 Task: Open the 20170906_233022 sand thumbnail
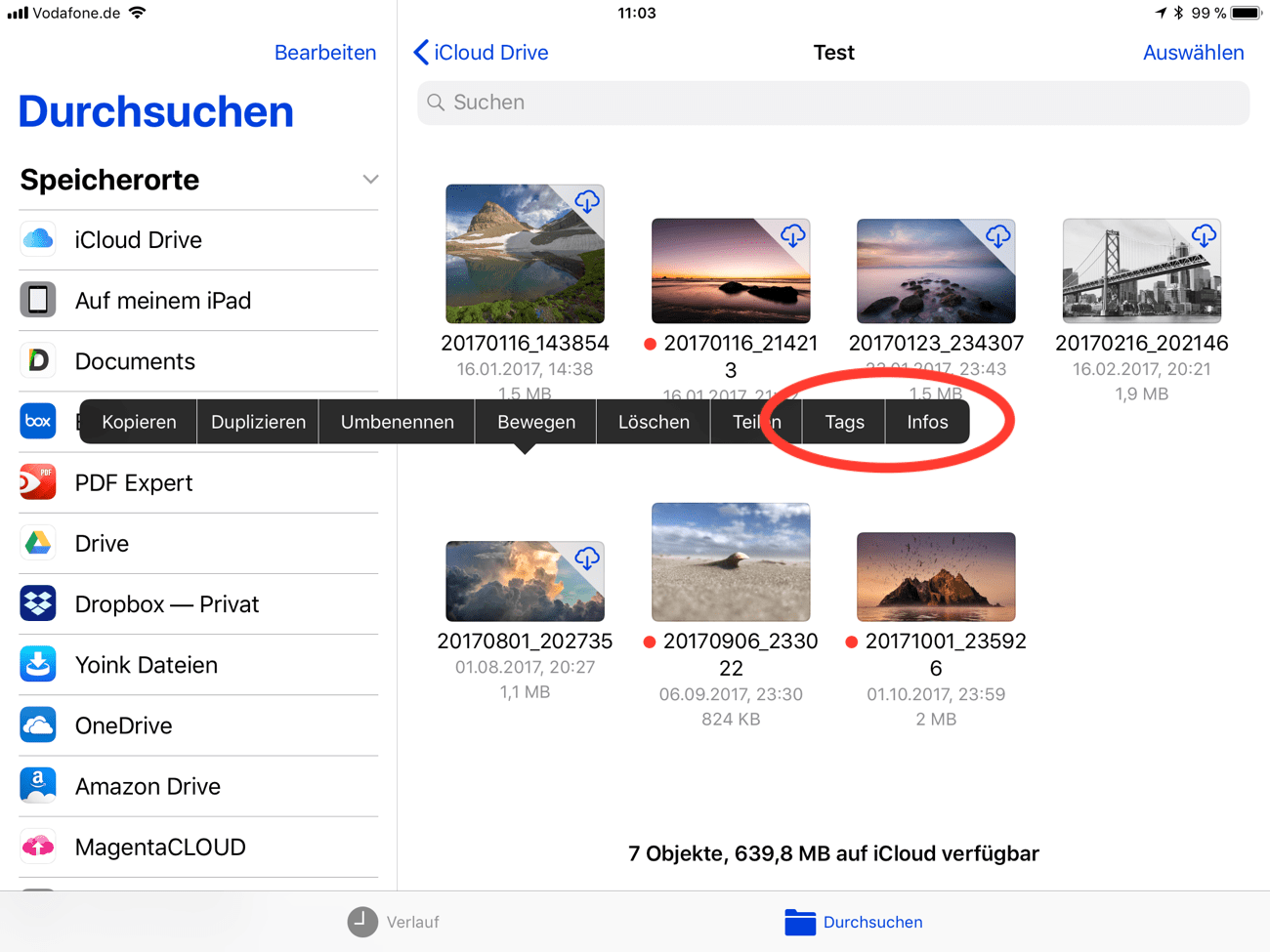[731, 562]
